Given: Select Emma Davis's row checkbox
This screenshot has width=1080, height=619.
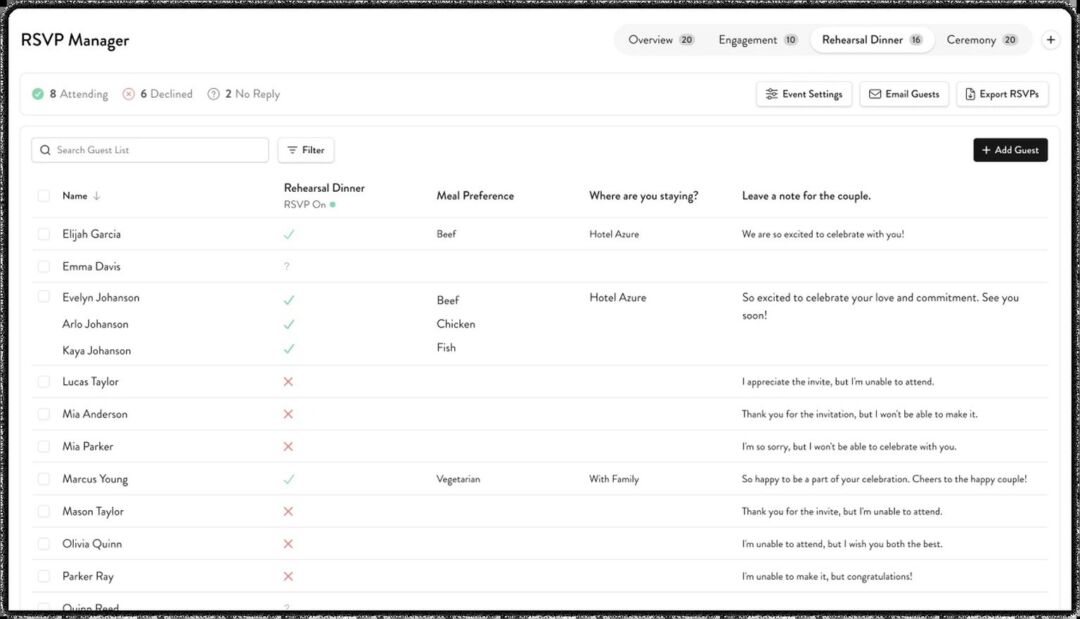Looking at the screenshot, I should coord(43,266).
